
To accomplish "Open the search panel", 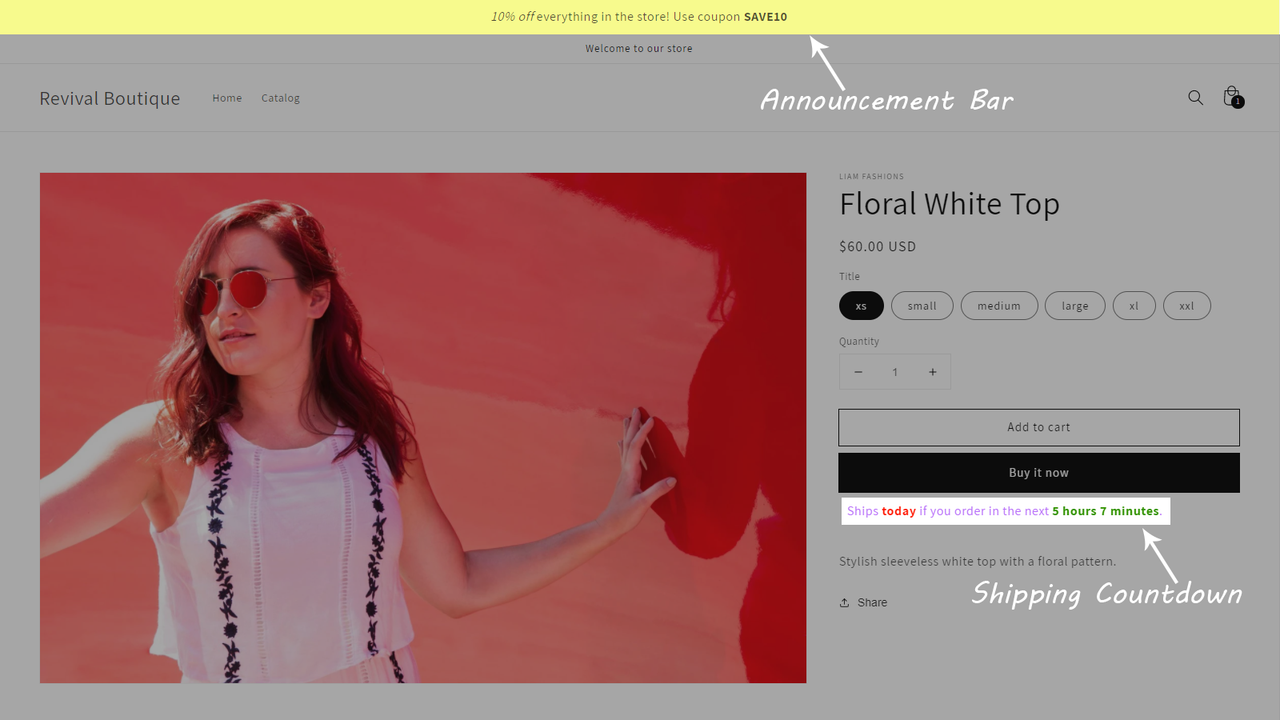I will (1196, 97).
